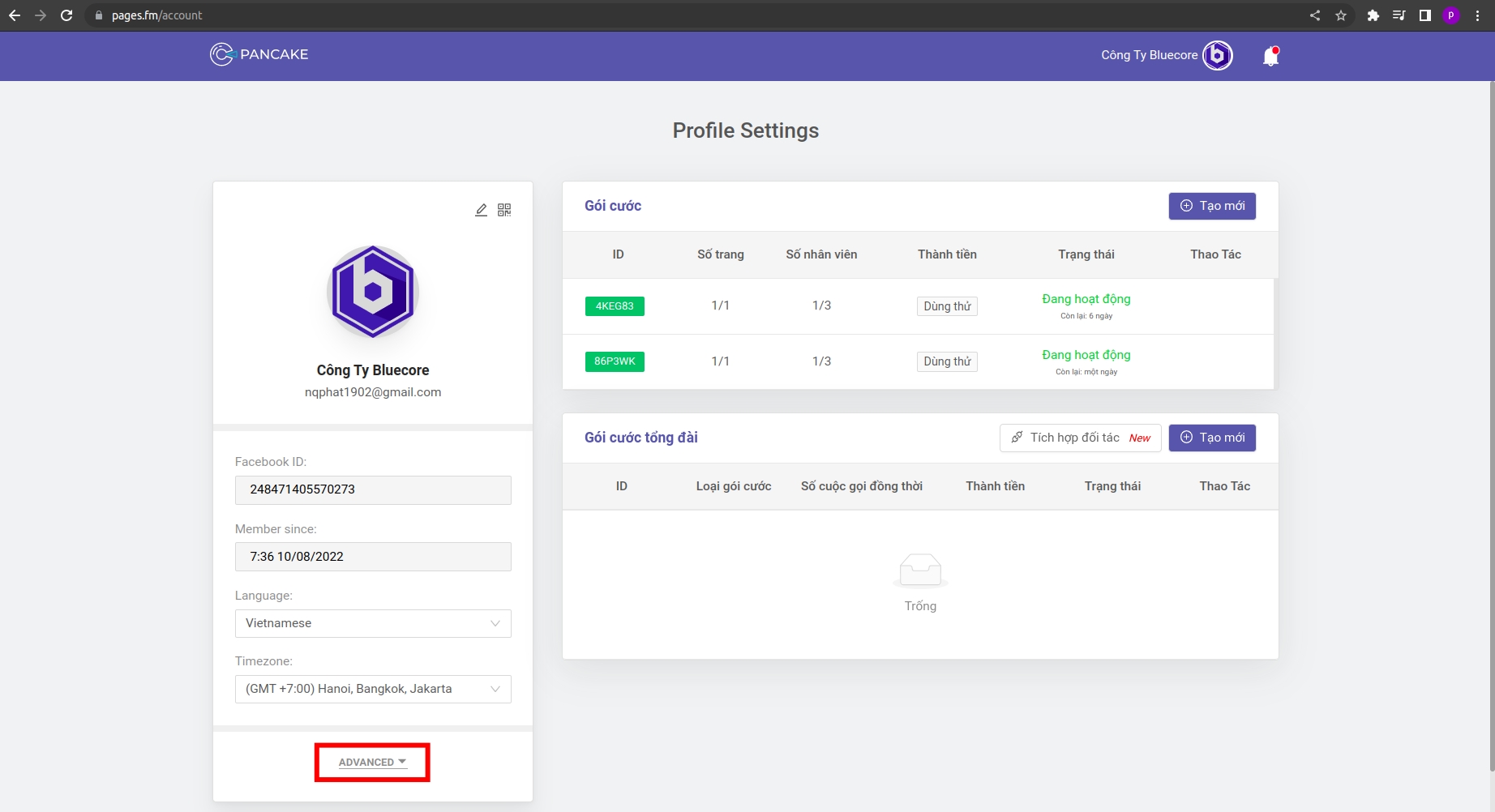Click Tạo mới in Gói cước
Viewport: 1495px width, 812px height.
1212,206
